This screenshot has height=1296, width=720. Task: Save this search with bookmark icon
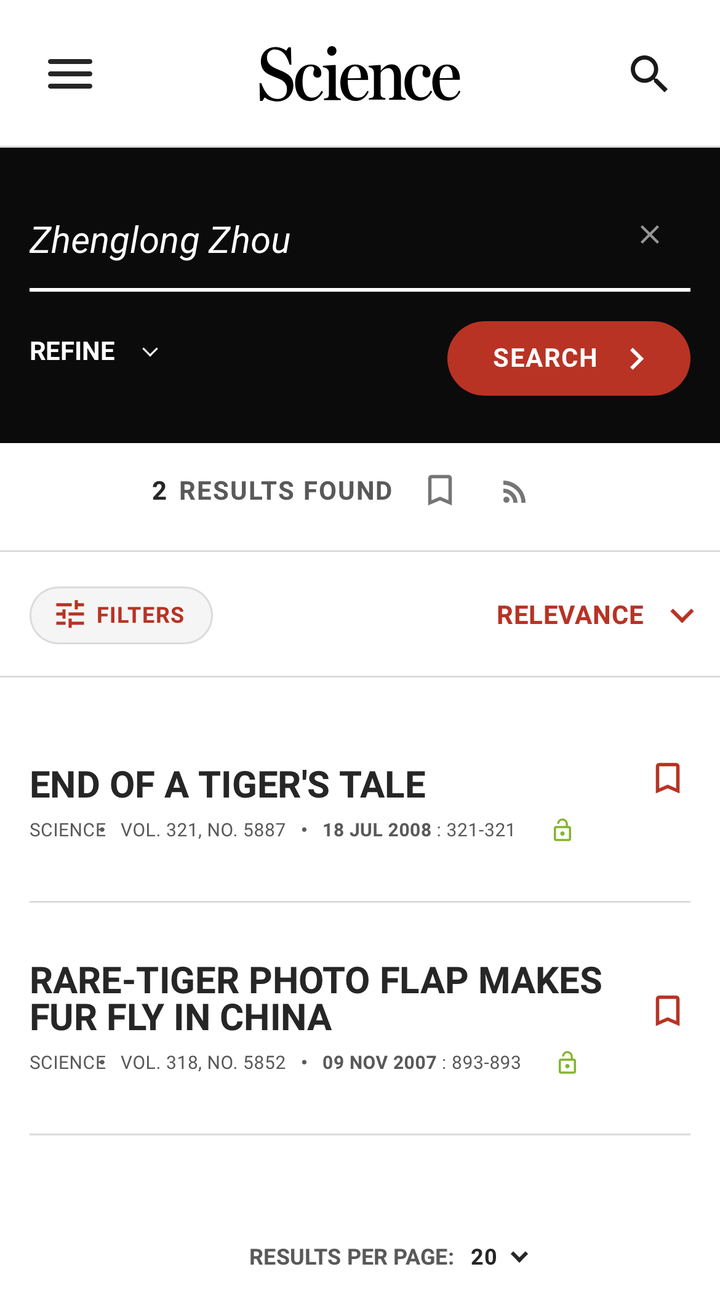click(x=440, y=490)
